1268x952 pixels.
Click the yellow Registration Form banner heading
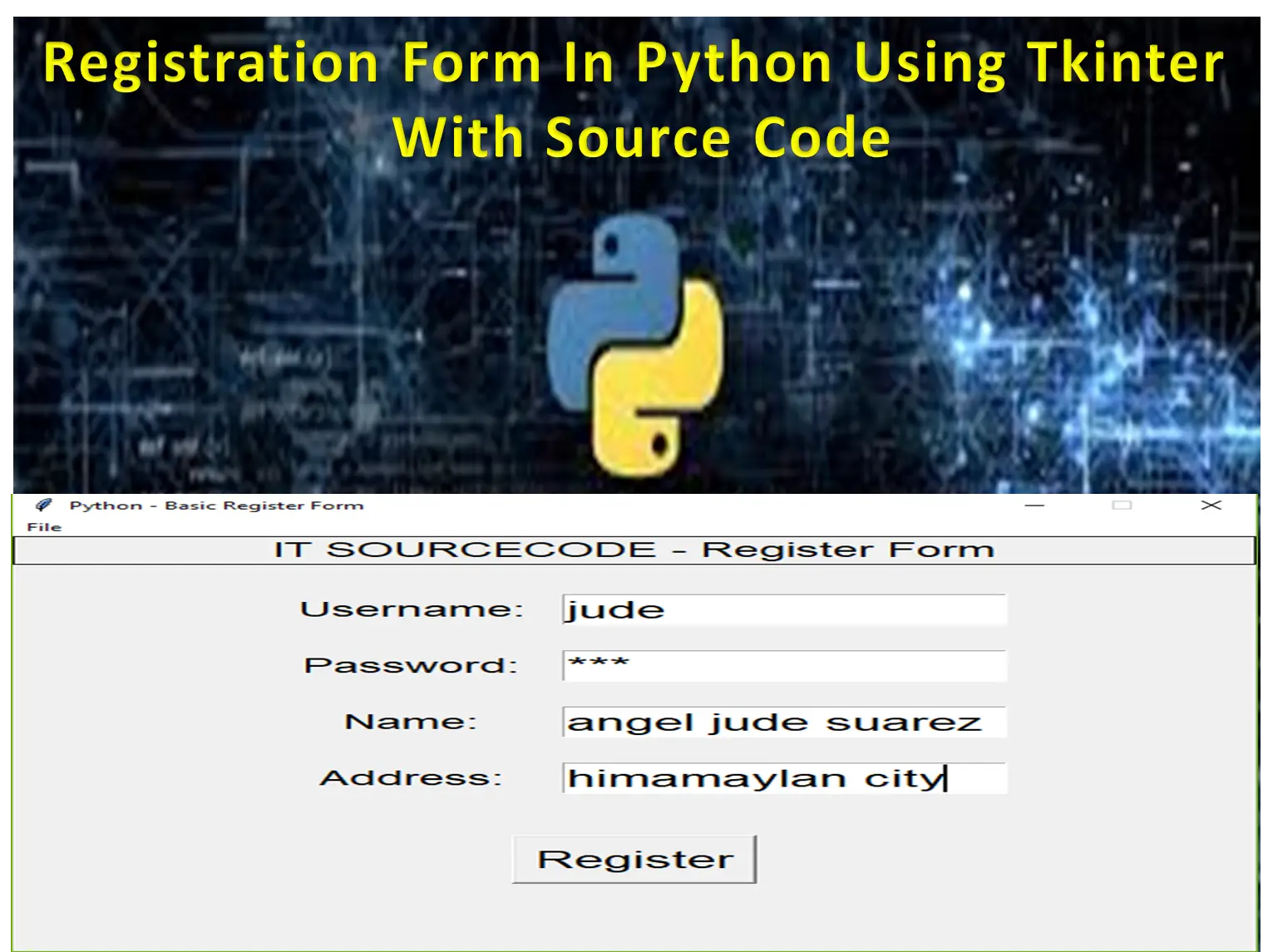point(634,63)
